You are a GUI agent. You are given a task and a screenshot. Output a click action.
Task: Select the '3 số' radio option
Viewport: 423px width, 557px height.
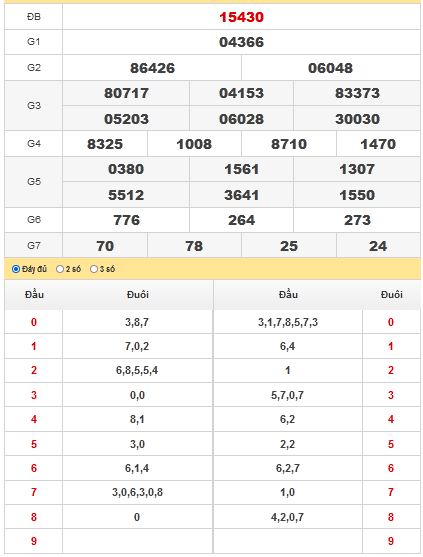pyautogui.click(x=94, y=269)
